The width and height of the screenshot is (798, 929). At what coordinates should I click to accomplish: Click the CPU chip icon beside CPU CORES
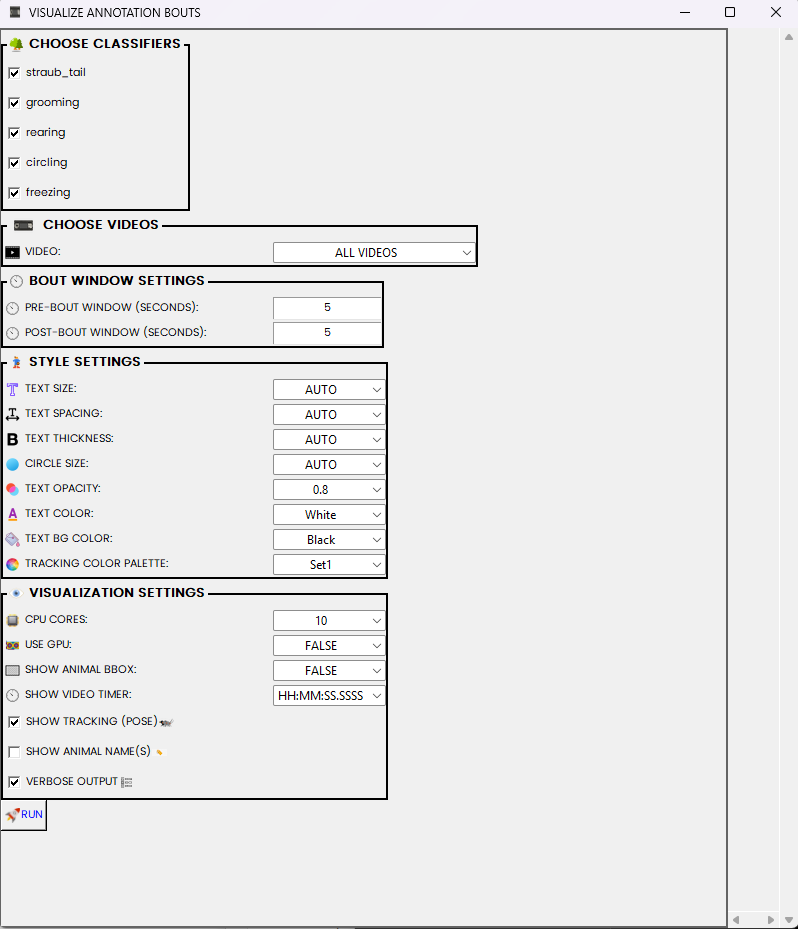(x=12, y=620)
